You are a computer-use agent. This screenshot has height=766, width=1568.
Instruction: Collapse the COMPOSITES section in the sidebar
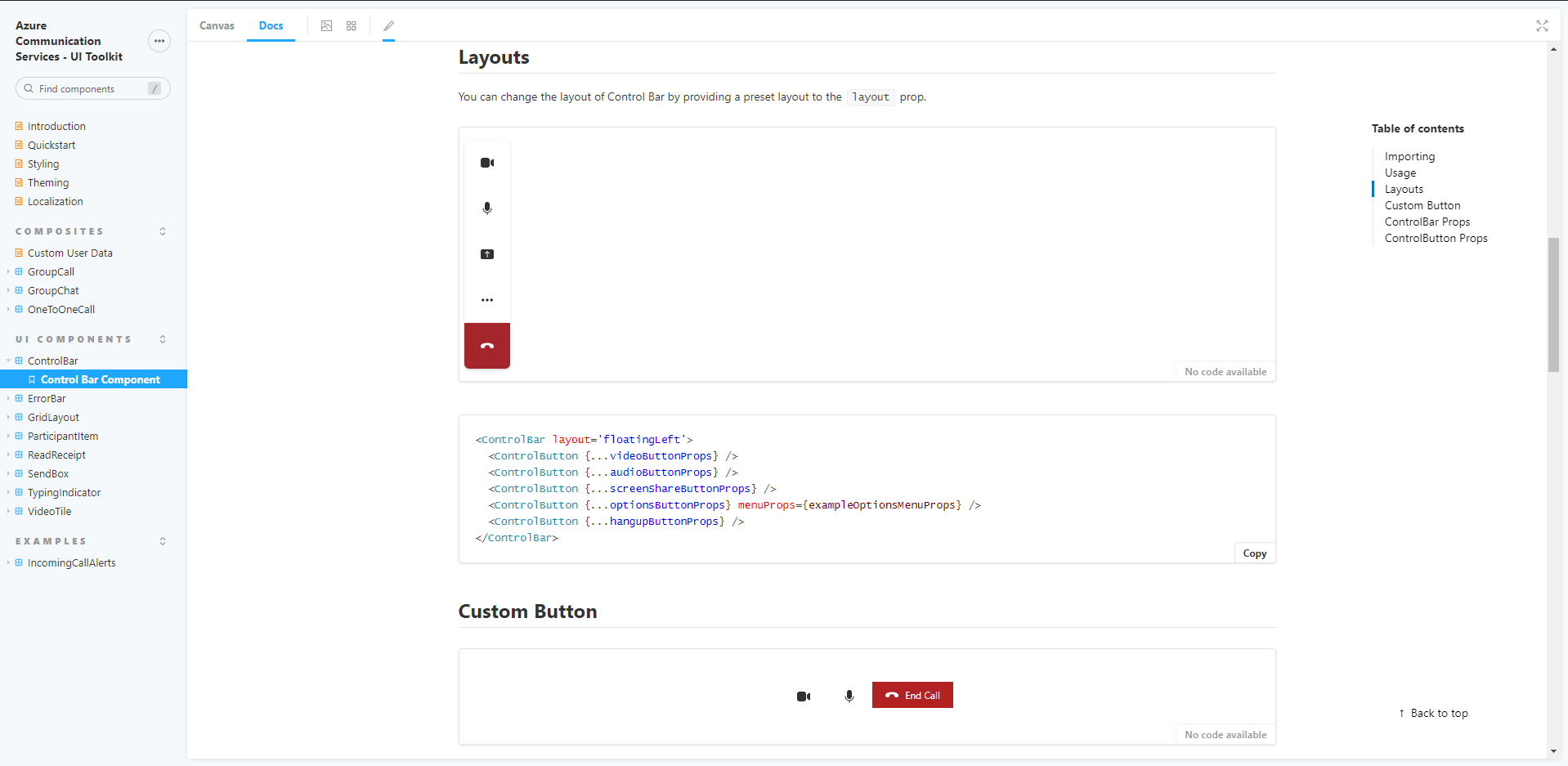[x=162, y=231]
